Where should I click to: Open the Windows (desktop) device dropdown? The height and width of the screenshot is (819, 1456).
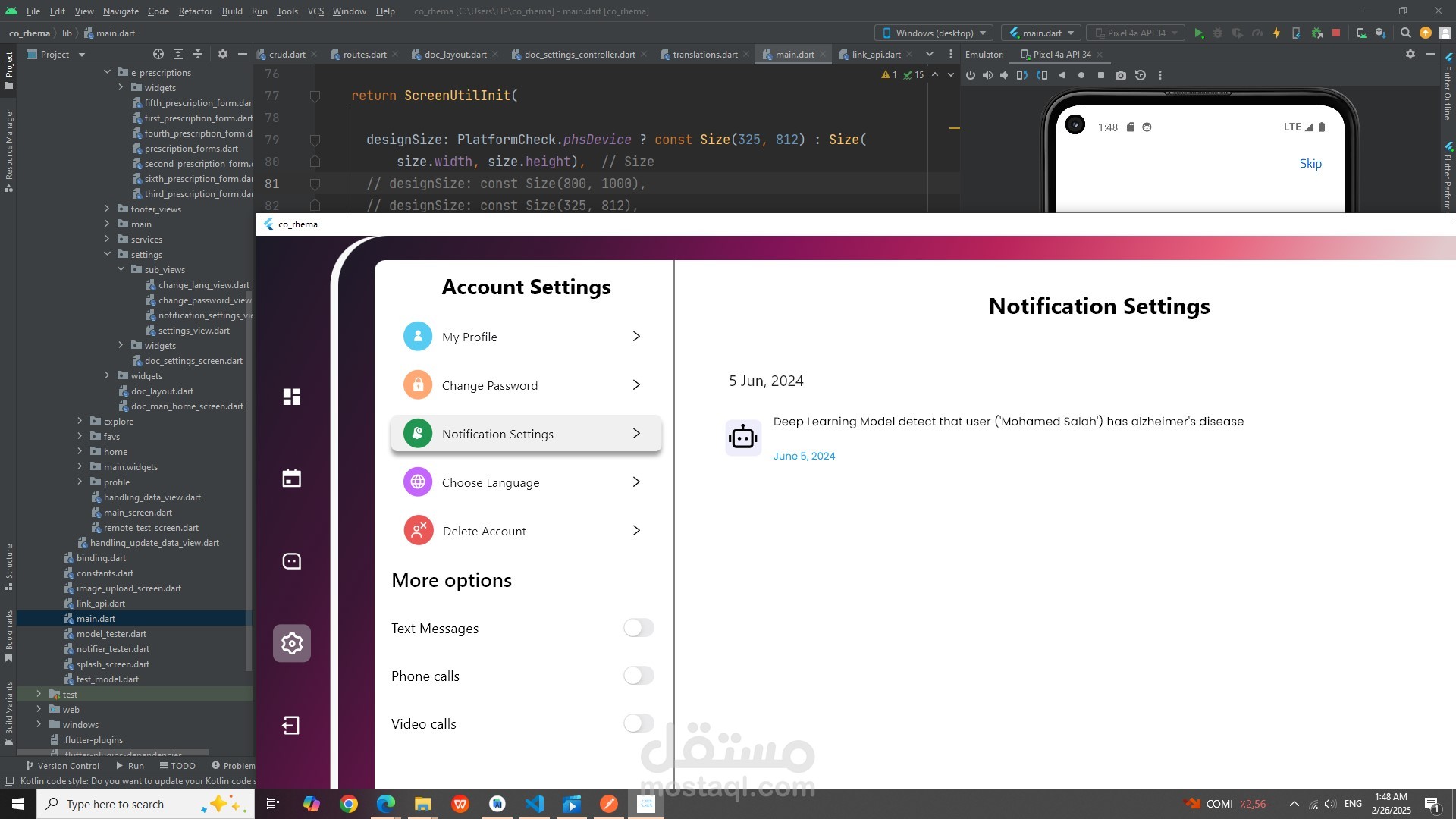(x=934, y=33)
